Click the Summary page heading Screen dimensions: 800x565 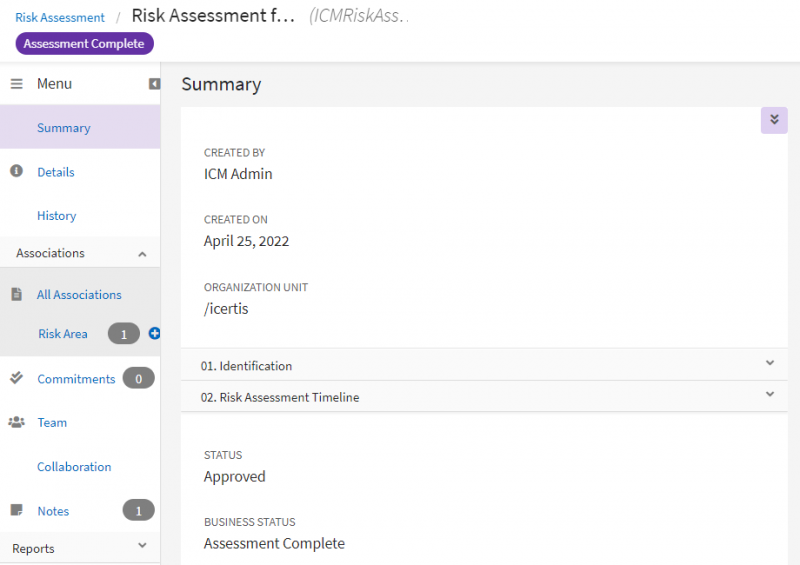tap(221, 84)
